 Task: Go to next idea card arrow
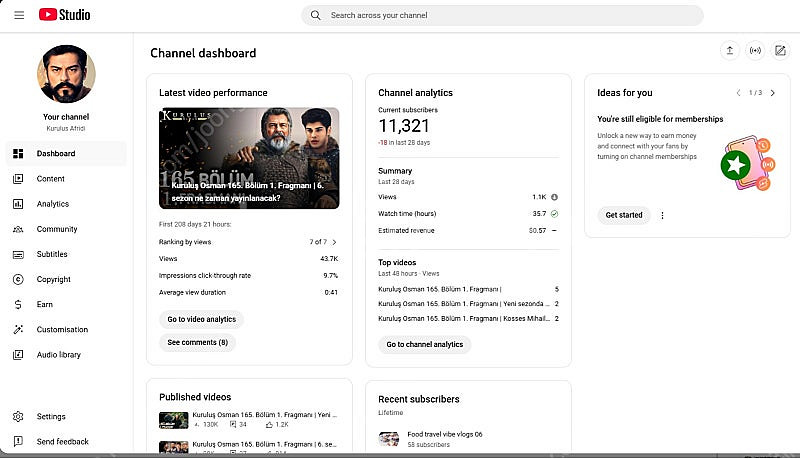pos(772,93)
